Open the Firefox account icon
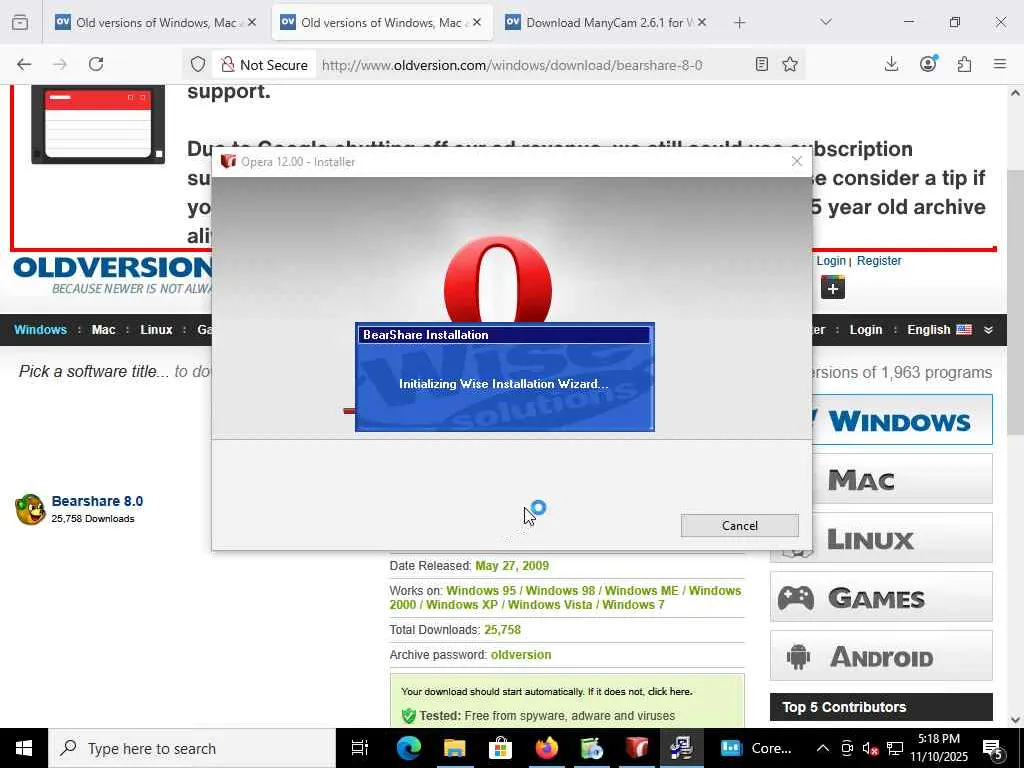 928,64
